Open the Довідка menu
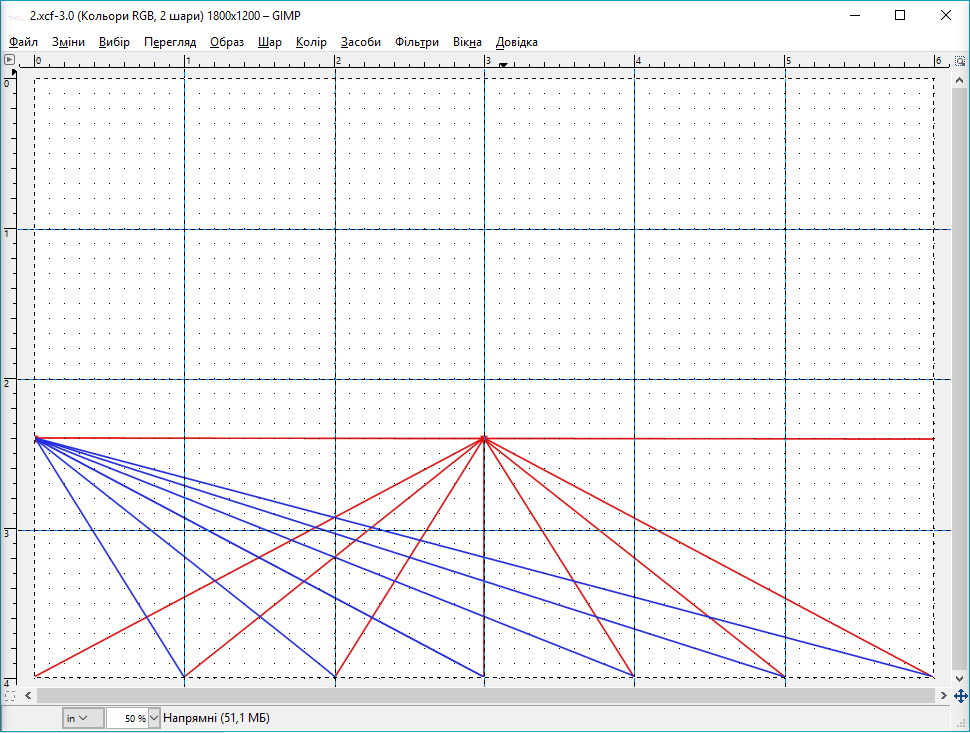 [517, 42]
